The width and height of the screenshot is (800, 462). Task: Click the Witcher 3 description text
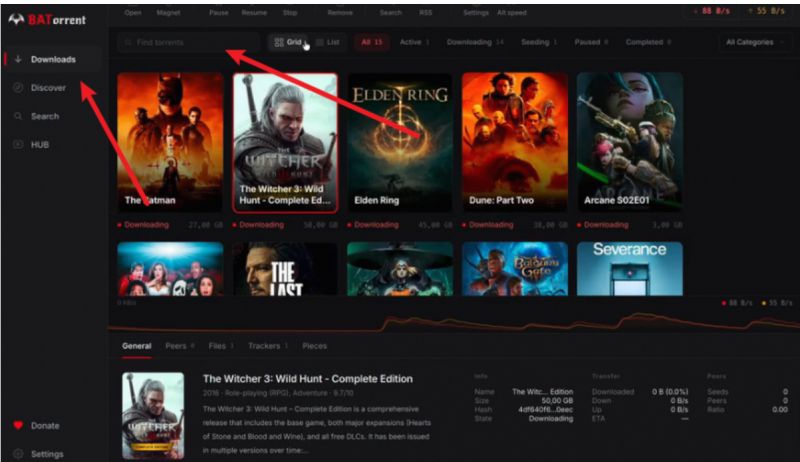[x=316, y=429]
